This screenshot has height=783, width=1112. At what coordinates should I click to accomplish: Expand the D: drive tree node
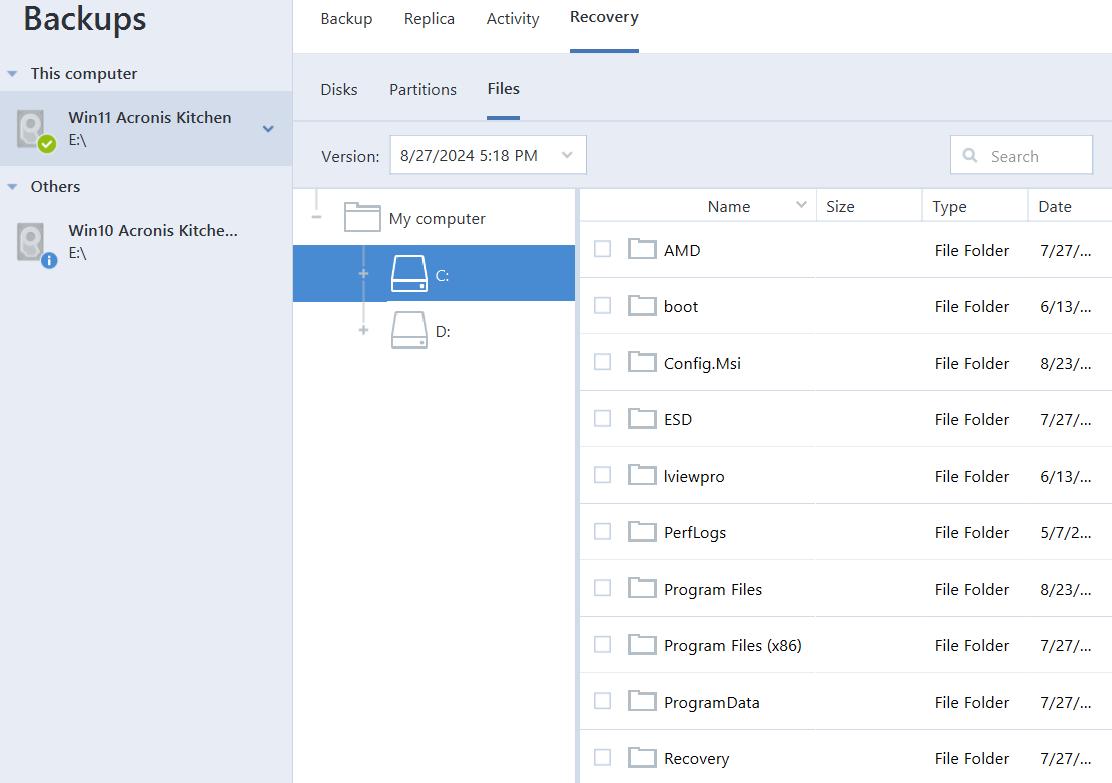[x=363, y=330]
